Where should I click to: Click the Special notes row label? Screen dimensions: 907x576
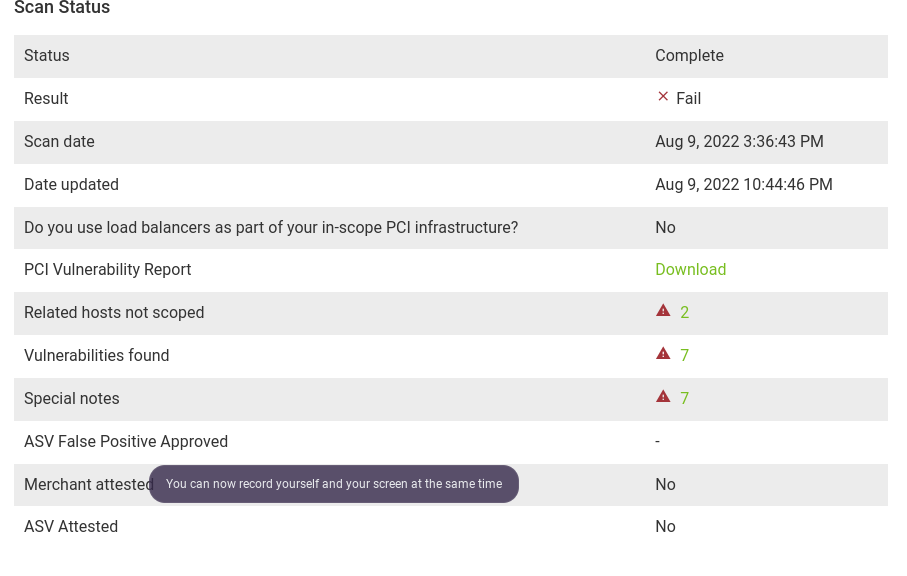72,399
